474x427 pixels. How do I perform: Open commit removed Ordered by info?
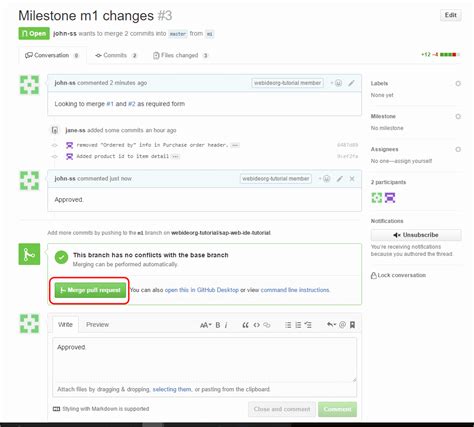coord(152,145)
